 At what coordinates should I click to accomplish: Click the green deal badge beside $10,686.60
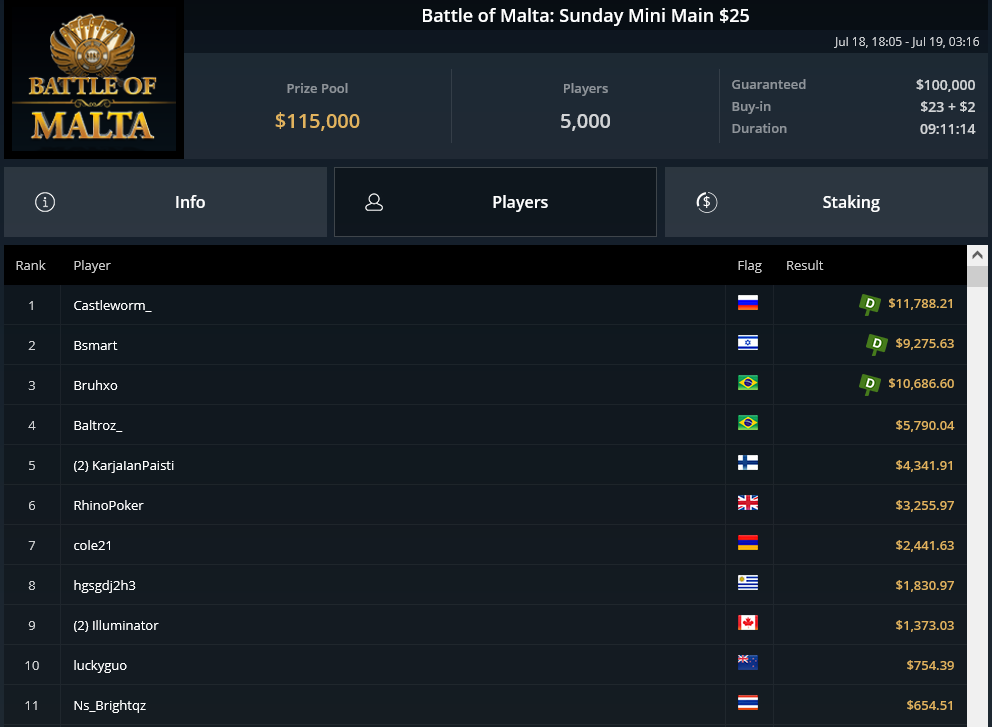point(870,384)
